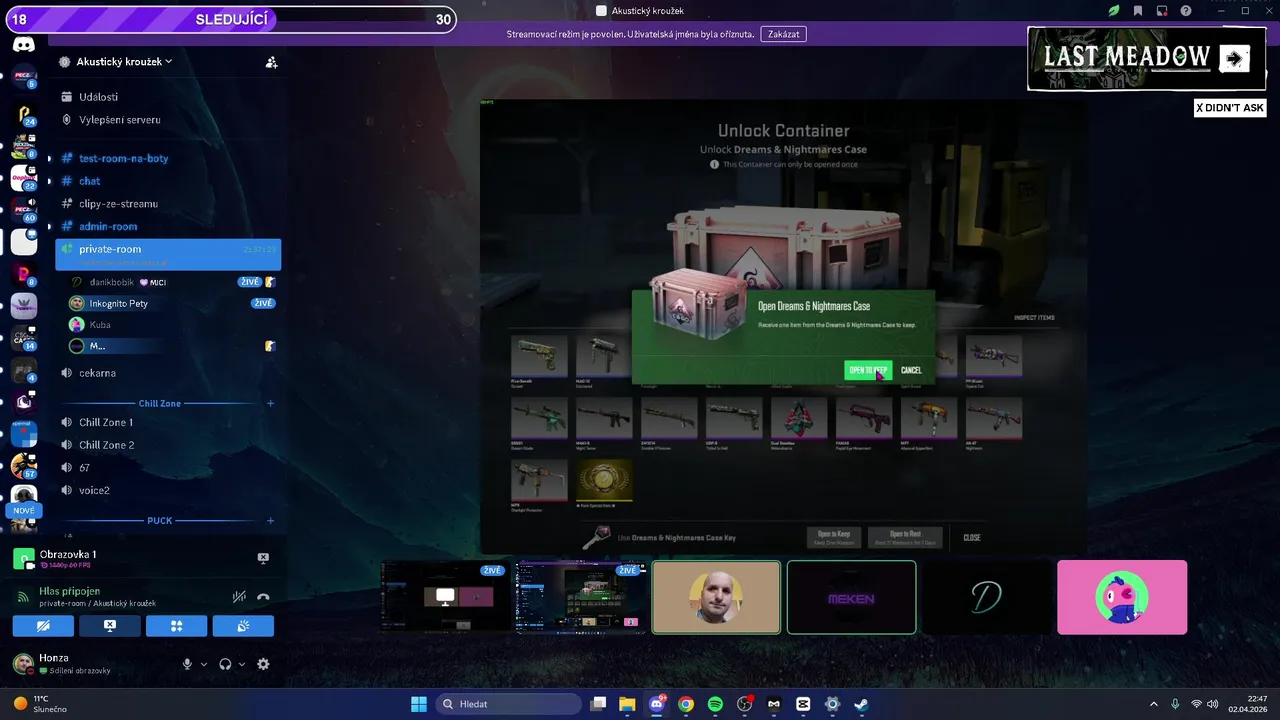
Task: Open Discord direct messages home icon
Action: click(x=24, y=45)
